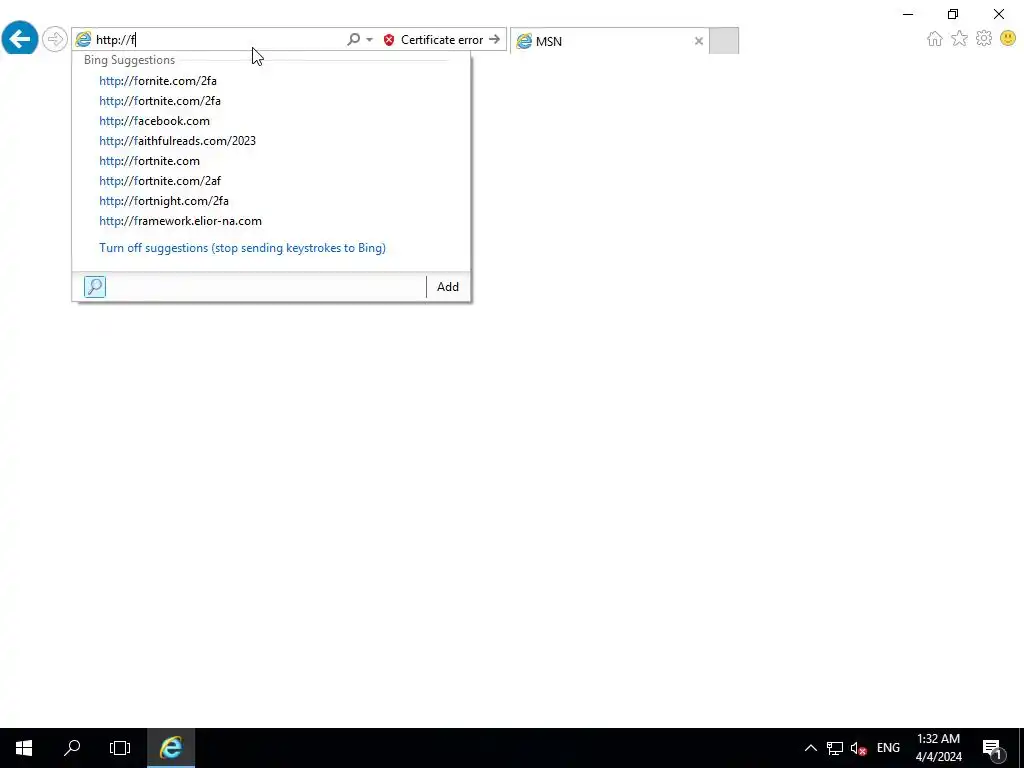Click the Bing search provider icon
Screen dimensions: 1024x768
(x=95, y=287)
